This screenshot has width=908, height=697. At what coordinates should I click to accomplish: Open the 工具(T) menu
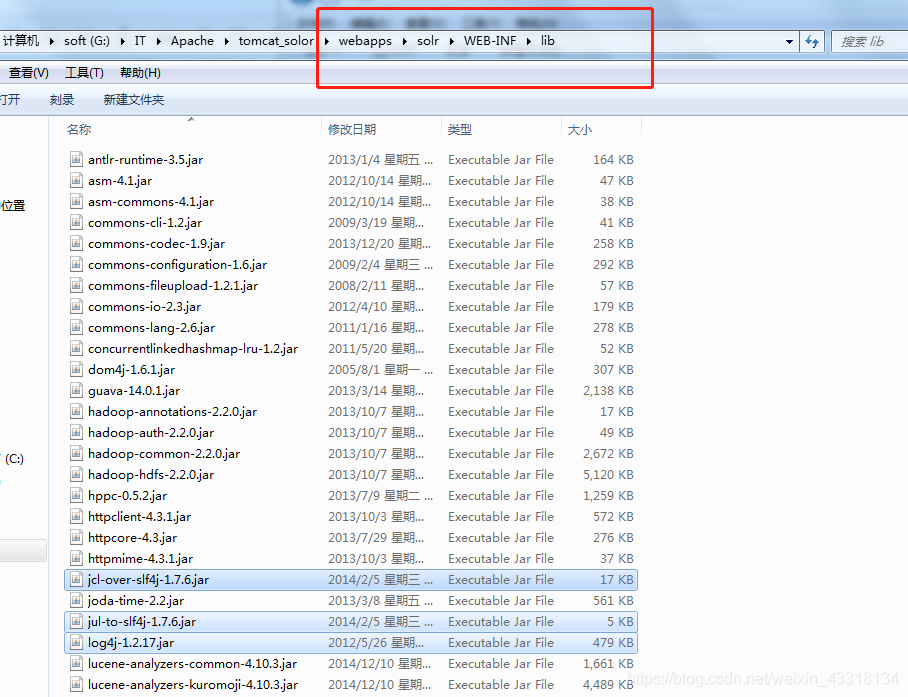(85, 73)
